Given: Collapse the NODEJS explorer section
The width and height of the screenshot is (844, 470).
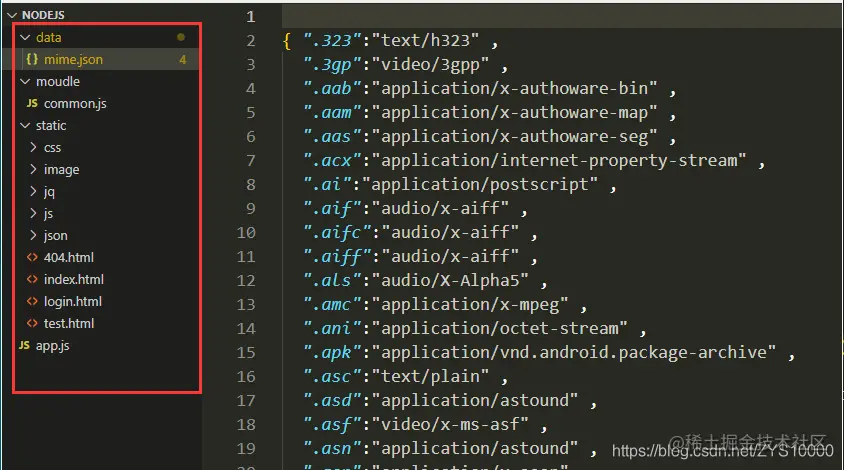Looking at the screenshot, I should [x=12, y=15].
